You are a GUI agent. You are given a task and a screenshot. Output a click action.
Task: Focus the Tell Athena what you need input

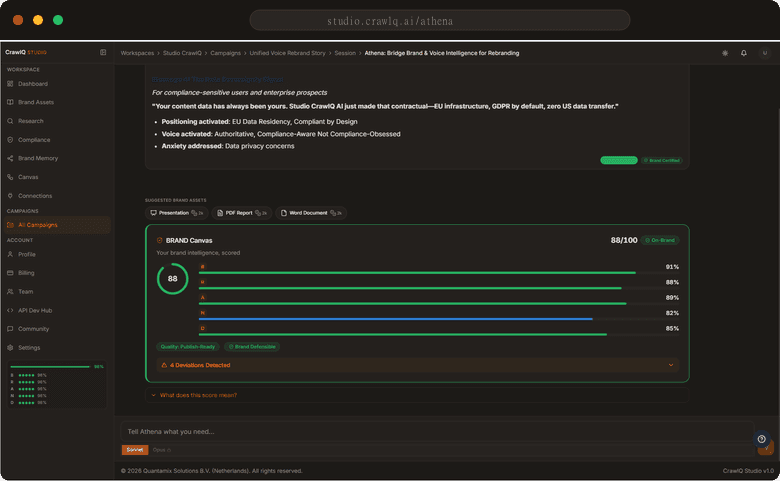tap(438, 431)
